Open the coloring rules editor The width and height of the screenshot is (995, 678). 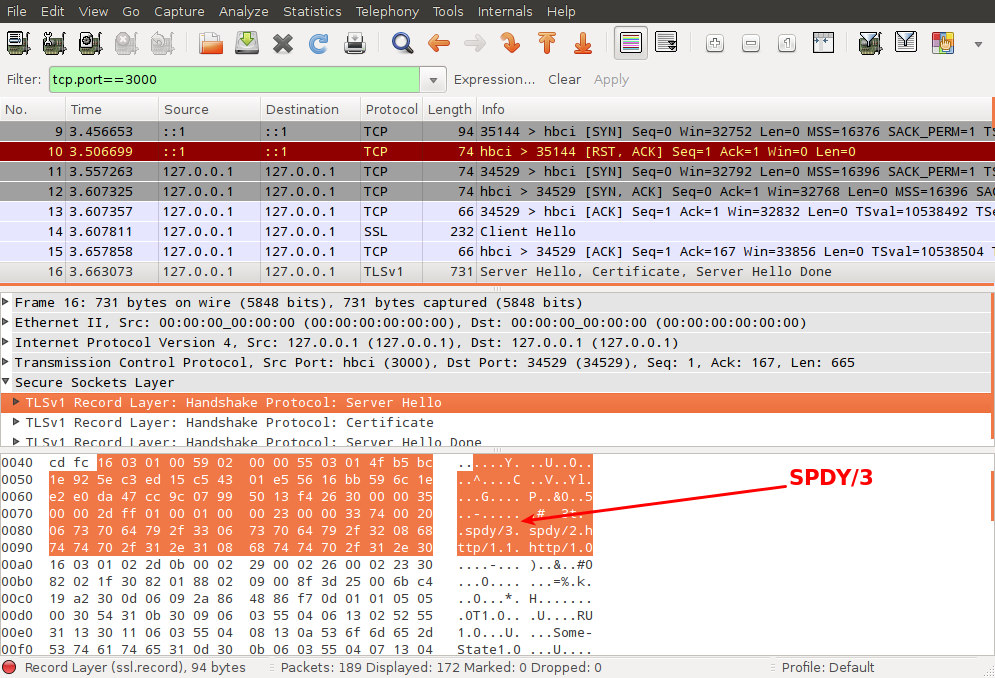941,42
